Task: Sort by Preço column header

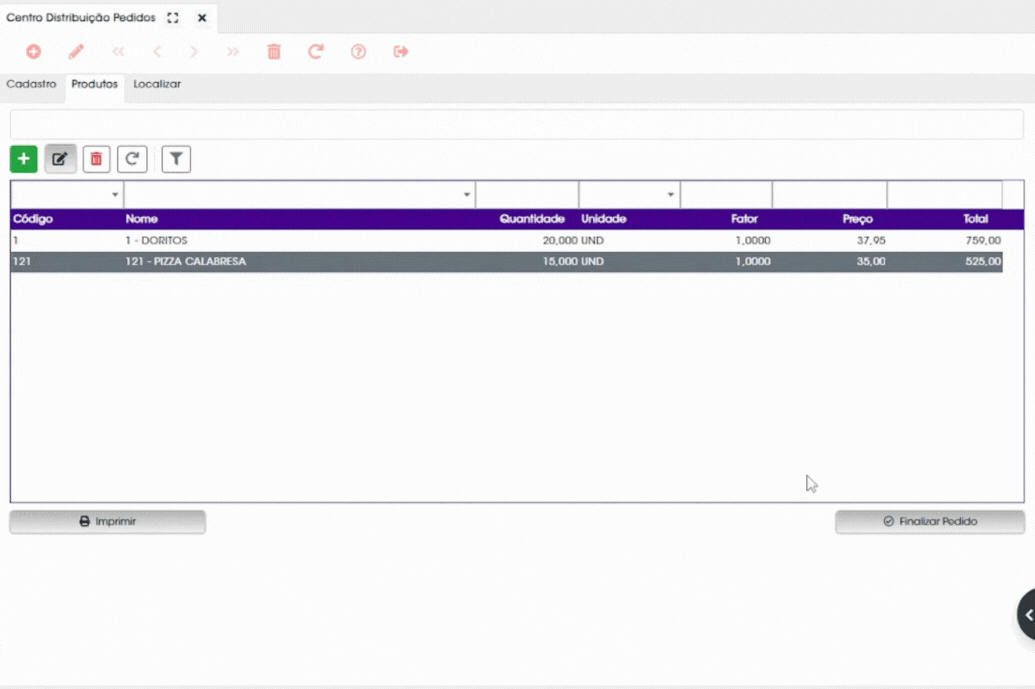Action: (857, 219)
